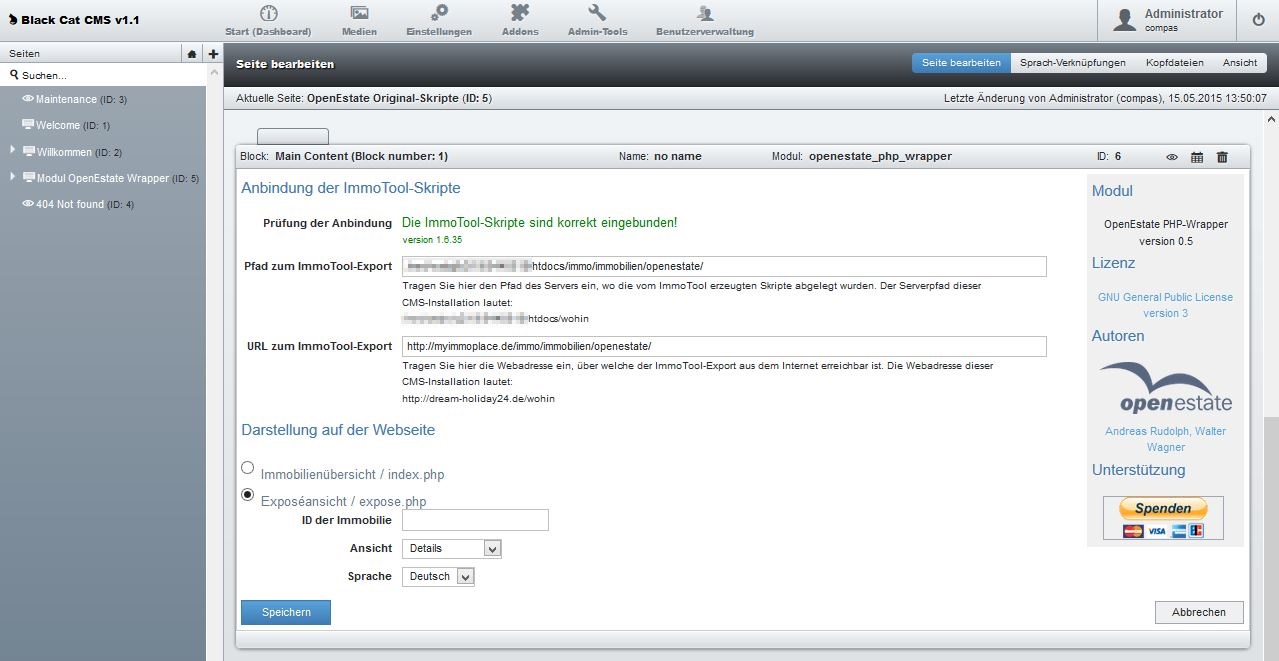Add a new page with the plus icon
1279x661 pixels.
click(x=213, y=54)
